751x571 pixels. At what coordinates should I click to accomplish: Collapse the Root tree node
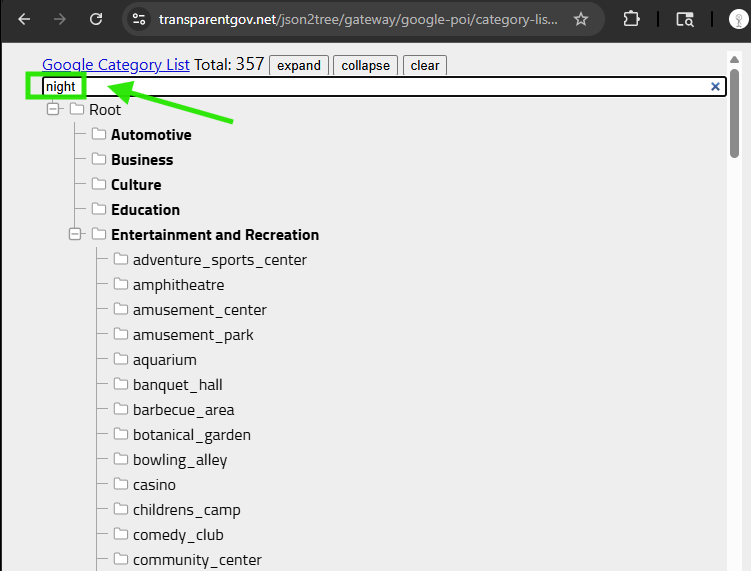pyautogui.click(x=54, y=109)
